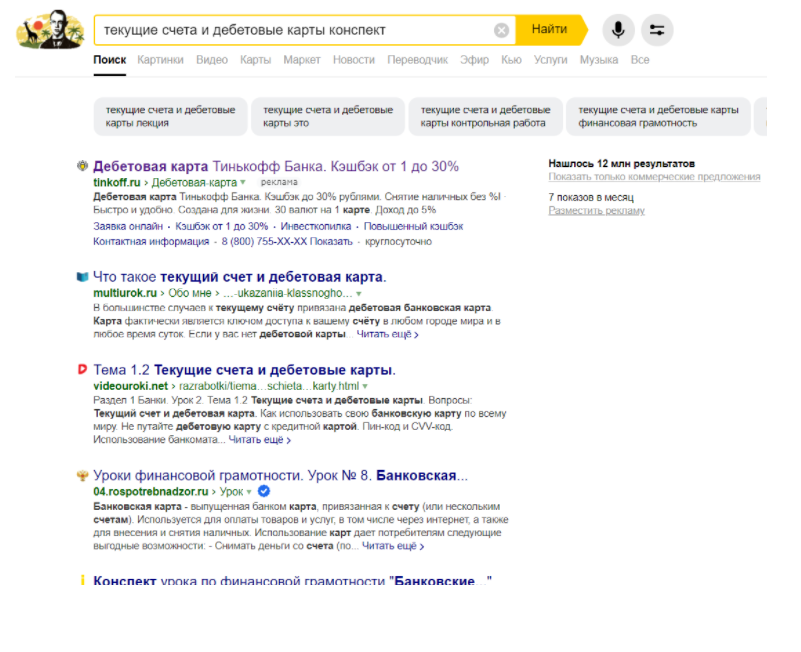Open search settings via the sliders icon
801x652 pixels.
click(x=657, y=30)
